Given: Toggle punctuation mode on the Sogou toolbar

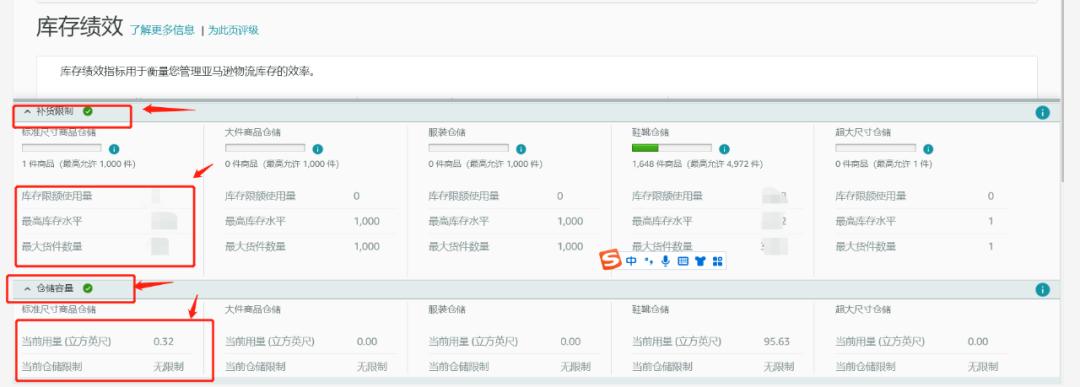Looking at the screenshot, I should point(648,261).
